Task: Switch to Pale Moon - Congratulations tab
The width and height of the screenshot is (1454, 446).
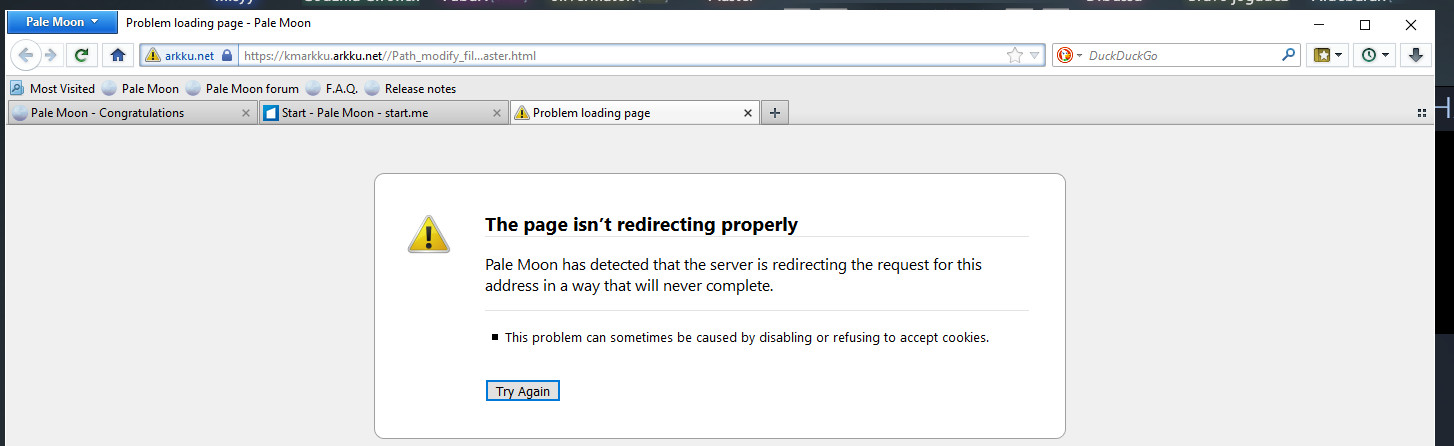Action: 132,113
